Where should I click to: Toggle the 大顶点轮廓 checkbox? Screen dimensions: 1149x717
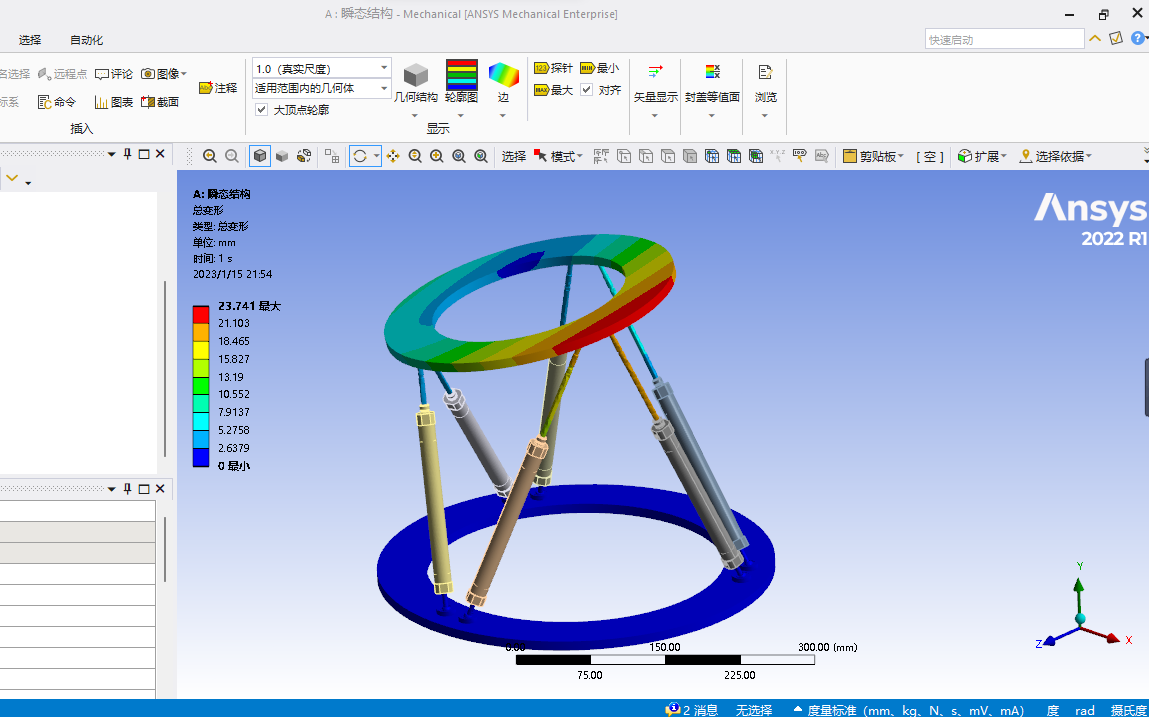pos(262,110)
